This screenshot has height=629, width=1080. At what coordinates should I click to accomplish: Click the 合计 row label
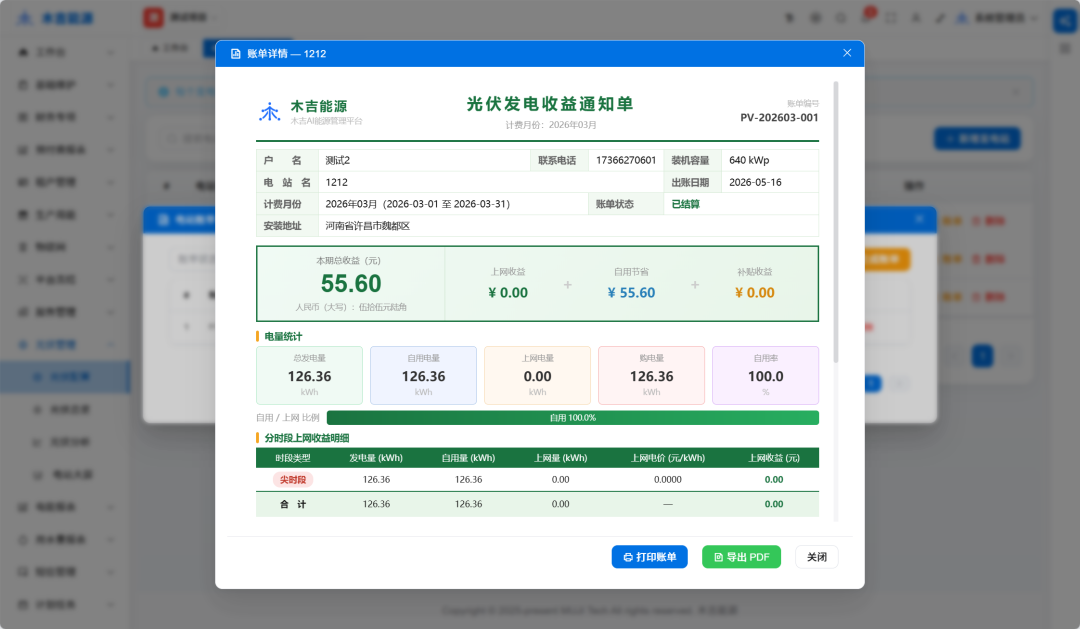click(293, 504)
